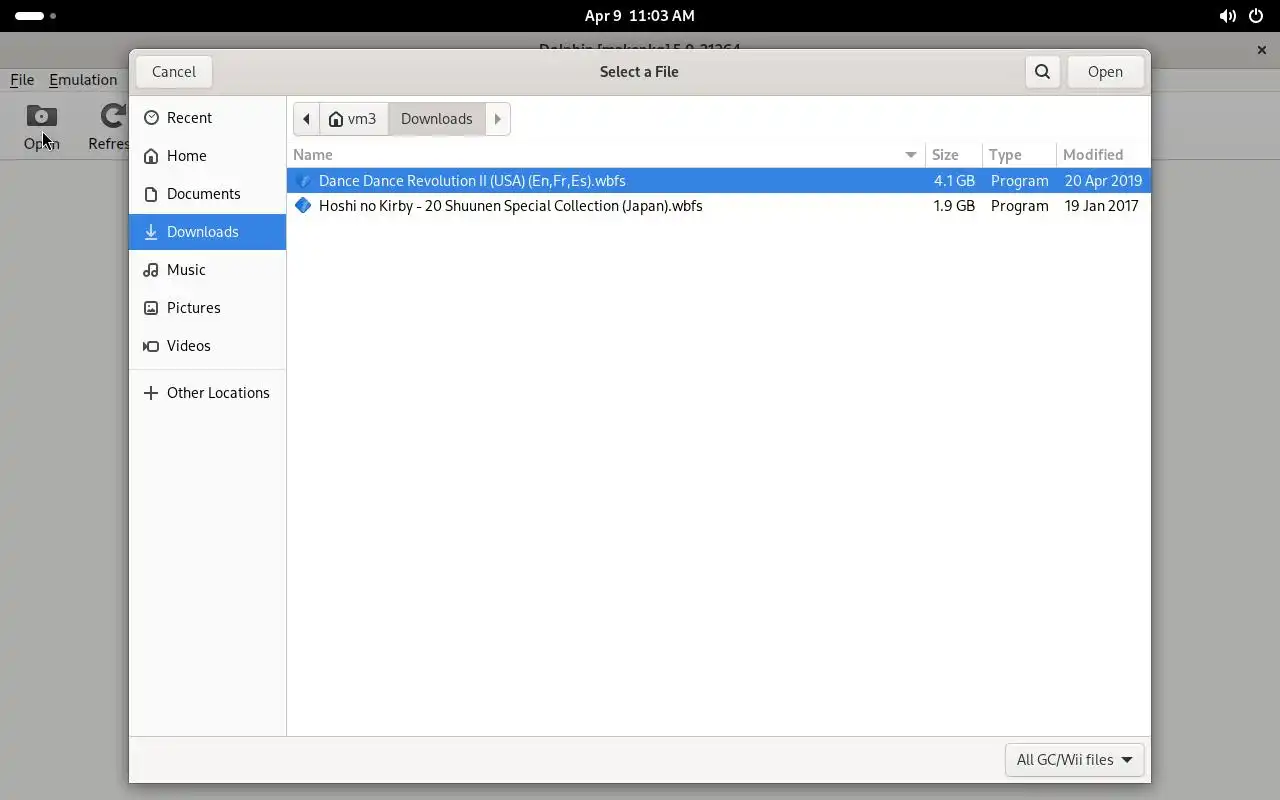1280x800 pixels.
Task: Click the Videos camera icon in sidebar
Action: pyautogui.click(x=151, y=346)
